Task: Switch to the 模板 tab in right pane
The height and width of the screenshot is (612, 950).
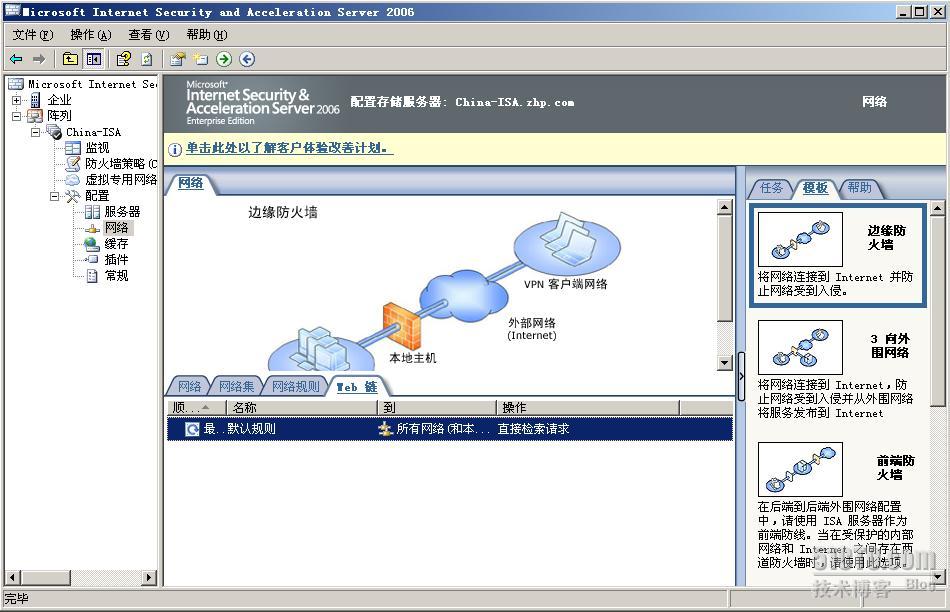Action: click(x=815, y=188)
